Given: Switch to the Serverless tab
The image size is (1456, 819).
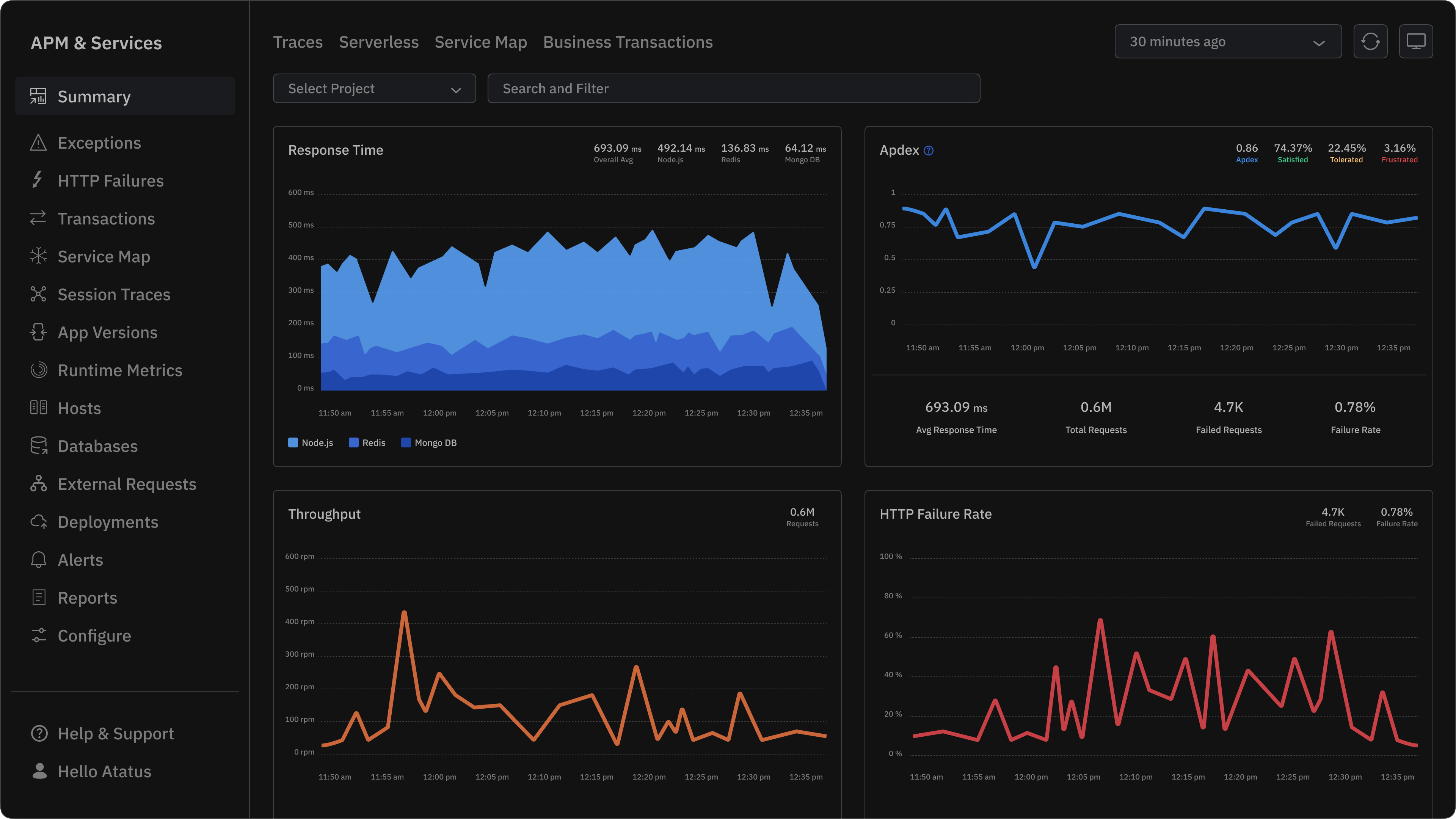Looking at the screenshot, I should (x=379, y=42).
